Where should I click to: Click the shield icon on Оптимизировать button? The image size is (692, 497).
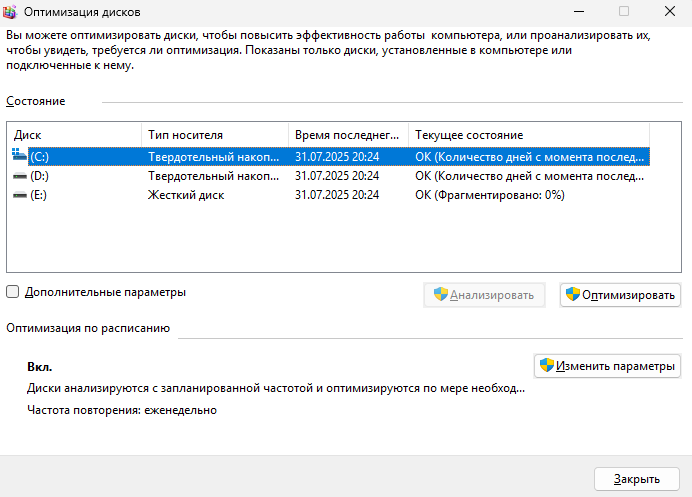(x=572, y=294)
